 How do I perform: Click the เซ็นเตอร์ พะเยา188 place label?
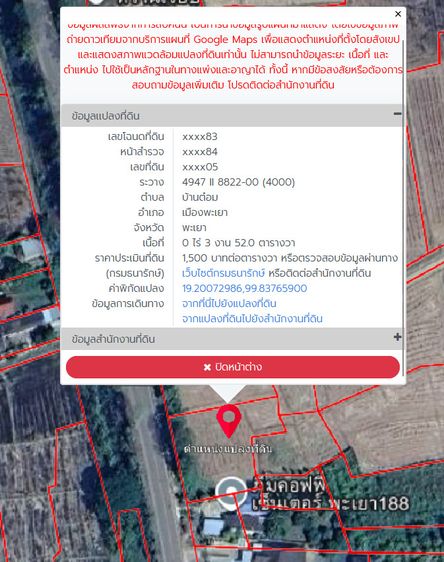pyautogui.click(x=330, y=504)
